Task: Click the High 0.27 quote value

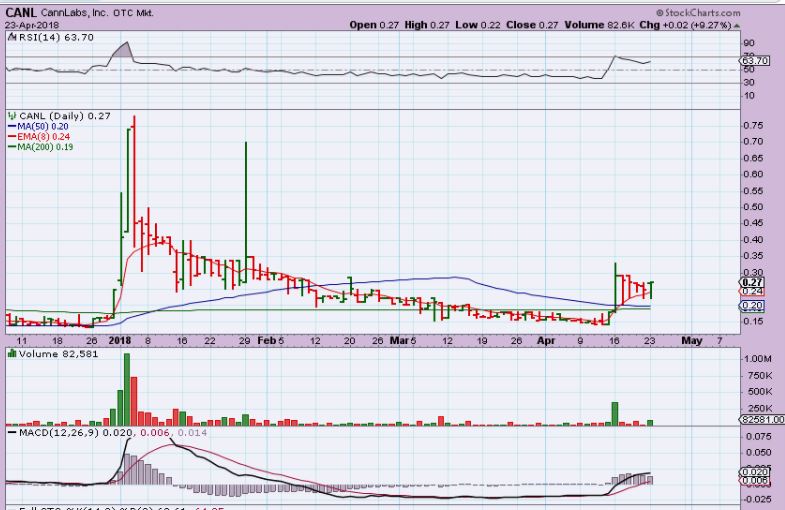Action: (427, 25)
